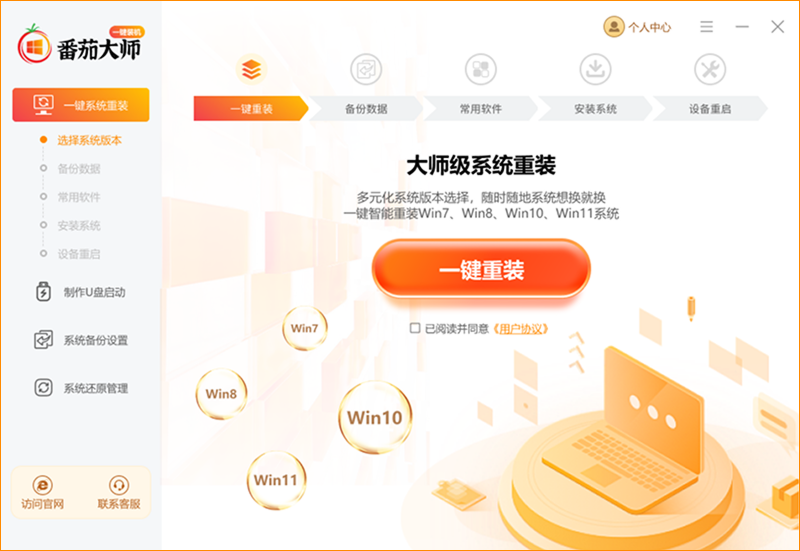
Task: Click the Win10 bubble
Action: coord(375,417)
